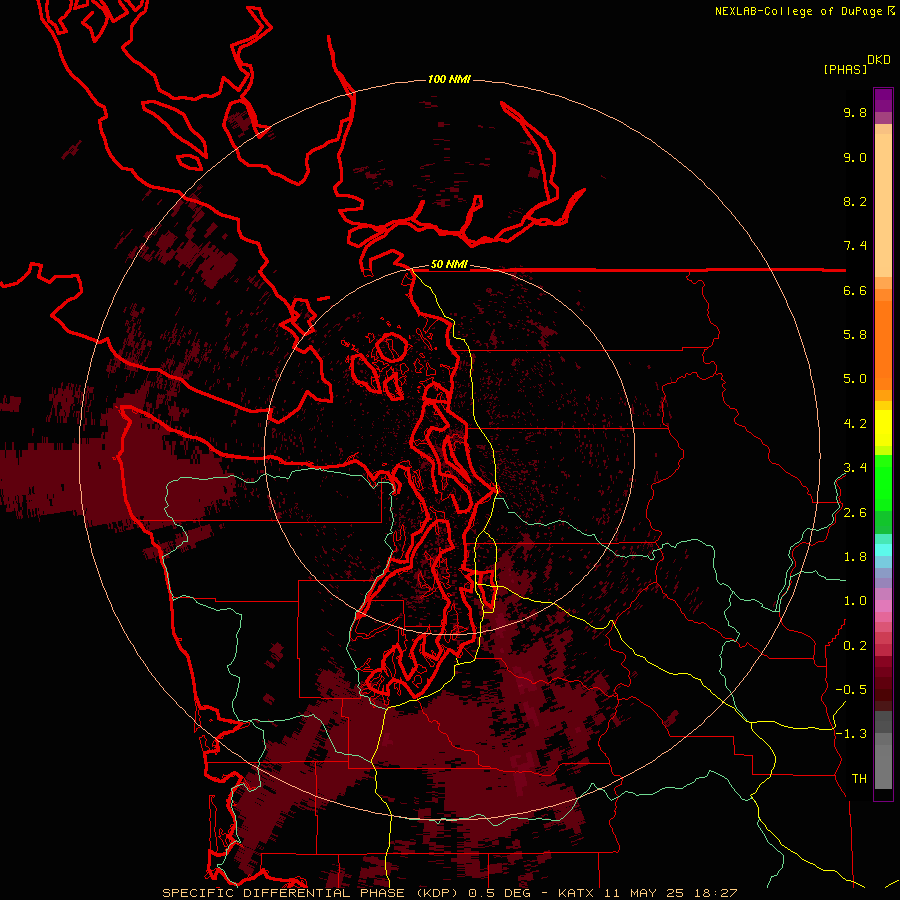Click the 0.2 scale value
Image resolution: width=900 pixels, height=900 pixels.
pyautogui.click(x=855, y=646)
